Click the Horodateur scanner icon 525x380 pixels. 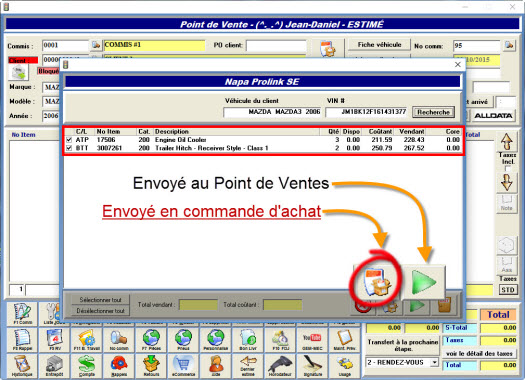point(280,366)
